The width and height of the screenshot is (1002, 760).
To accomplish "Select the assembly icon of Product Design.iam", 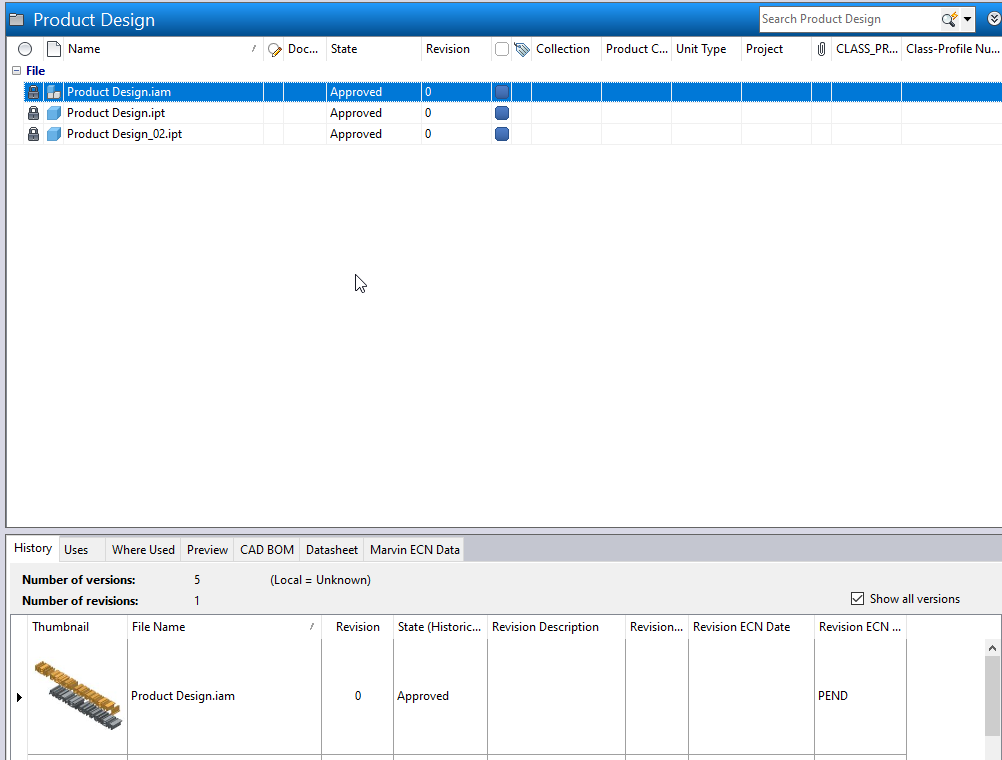I will [53, 91].
